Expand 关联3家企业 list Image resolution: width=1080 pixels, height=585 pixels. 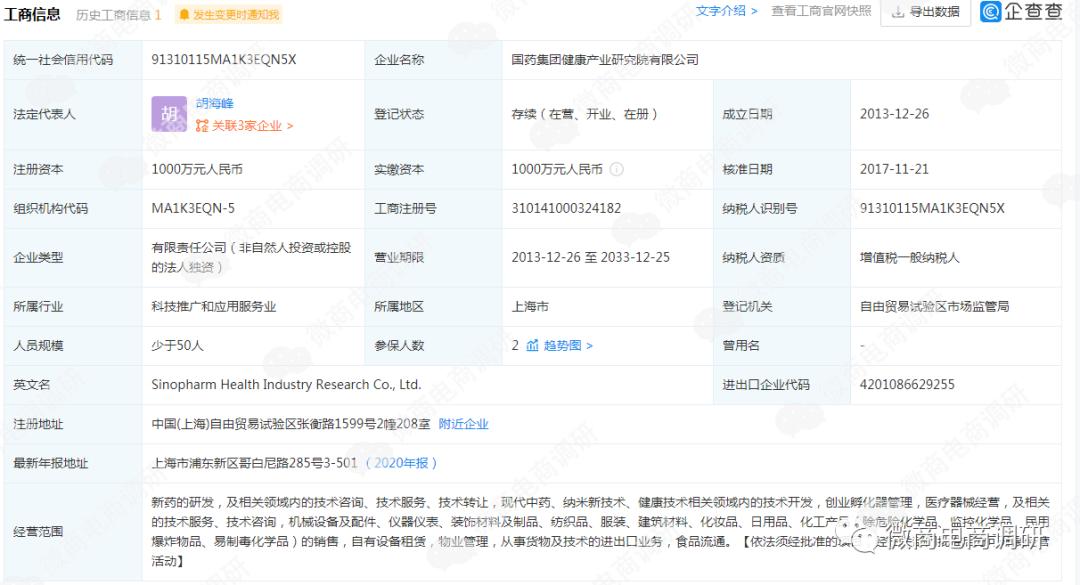tap(251, 126)
